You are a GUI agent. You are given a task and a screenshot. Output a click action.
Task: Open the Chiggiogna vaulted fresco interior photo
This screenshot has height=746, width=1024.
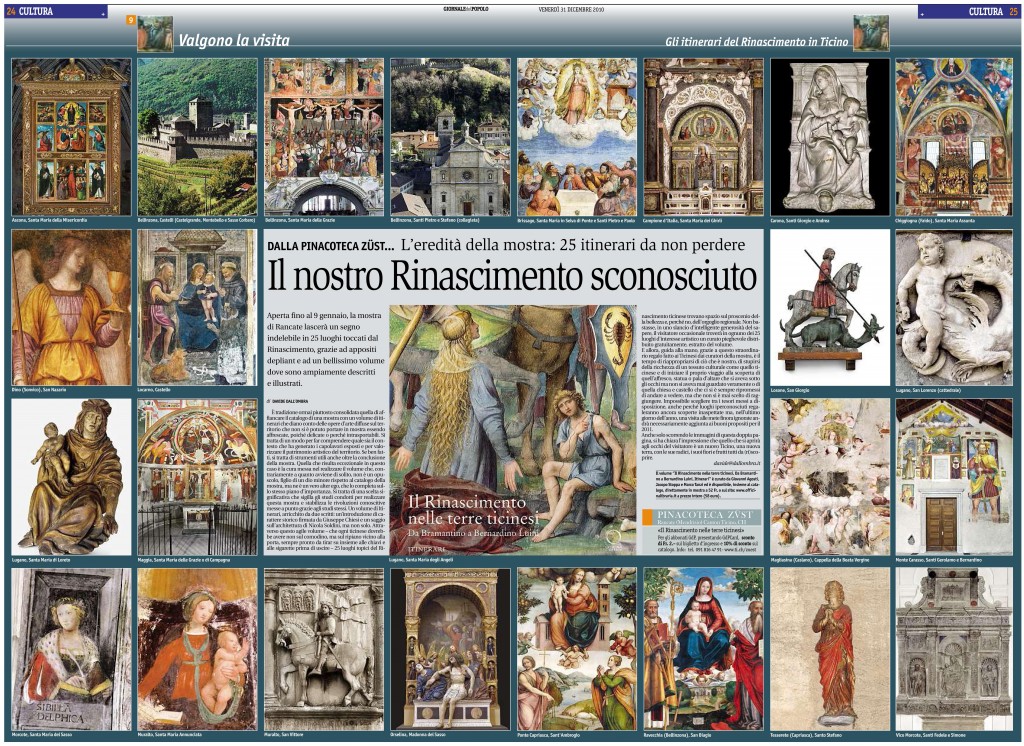(x=954, y=137)
